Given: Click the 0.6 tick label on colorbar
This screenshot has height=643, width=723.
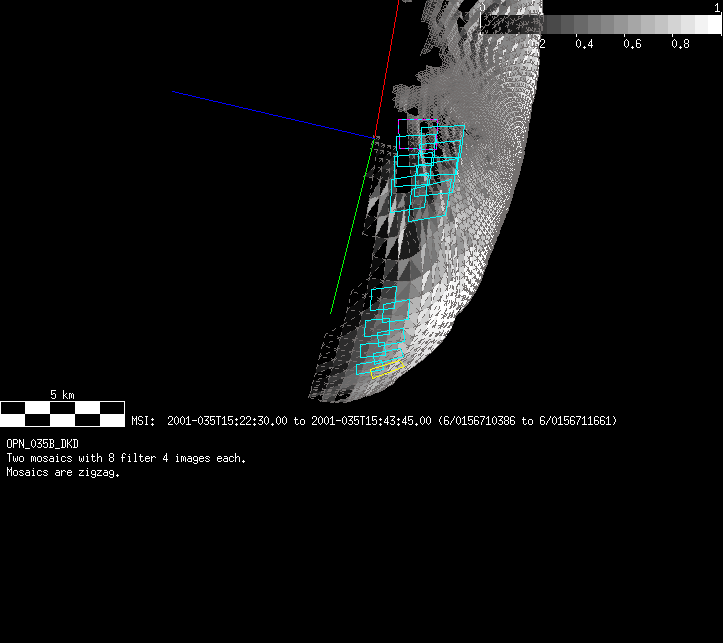Looking at the screenshot, I should (x=632, y=44).
